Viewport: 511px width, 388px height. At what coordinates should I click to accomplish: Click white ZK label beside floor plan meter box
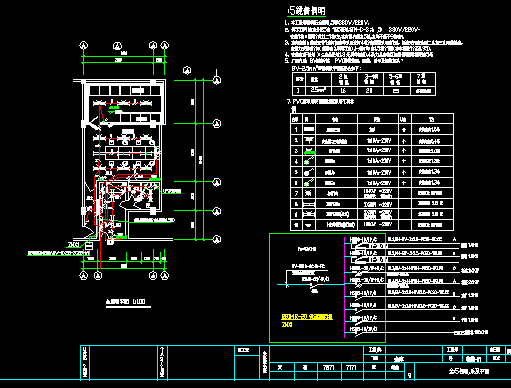coord(73,245)
